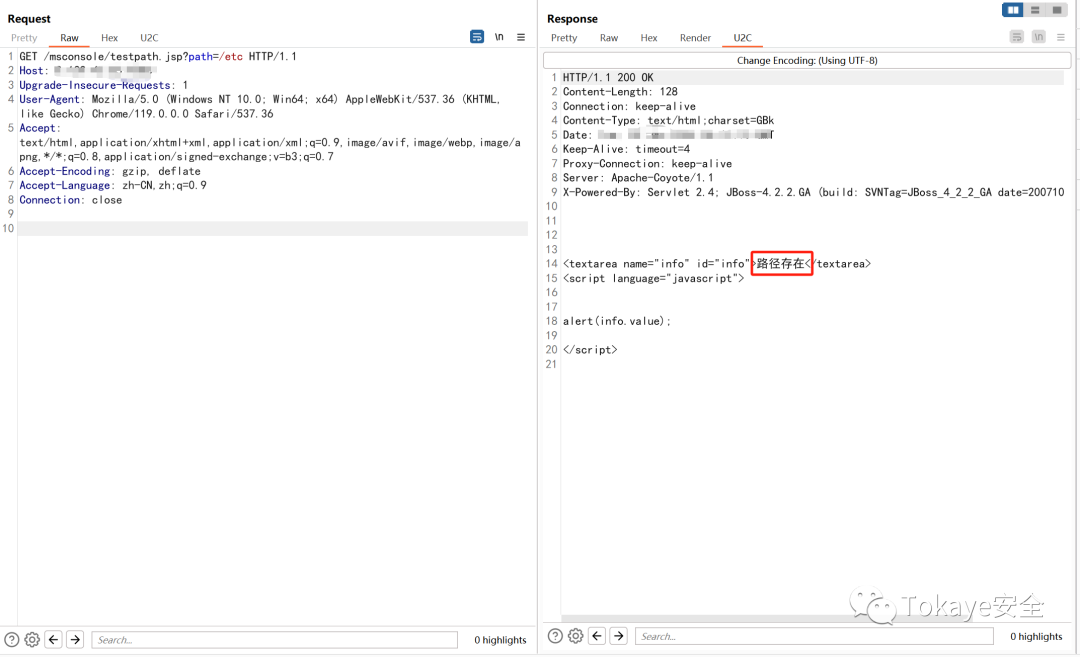Image resolution: width=1080 pixels, height=657 pixels.
Task: Click the Content-Length: 128 header
Action: click(x=620, y=92)
